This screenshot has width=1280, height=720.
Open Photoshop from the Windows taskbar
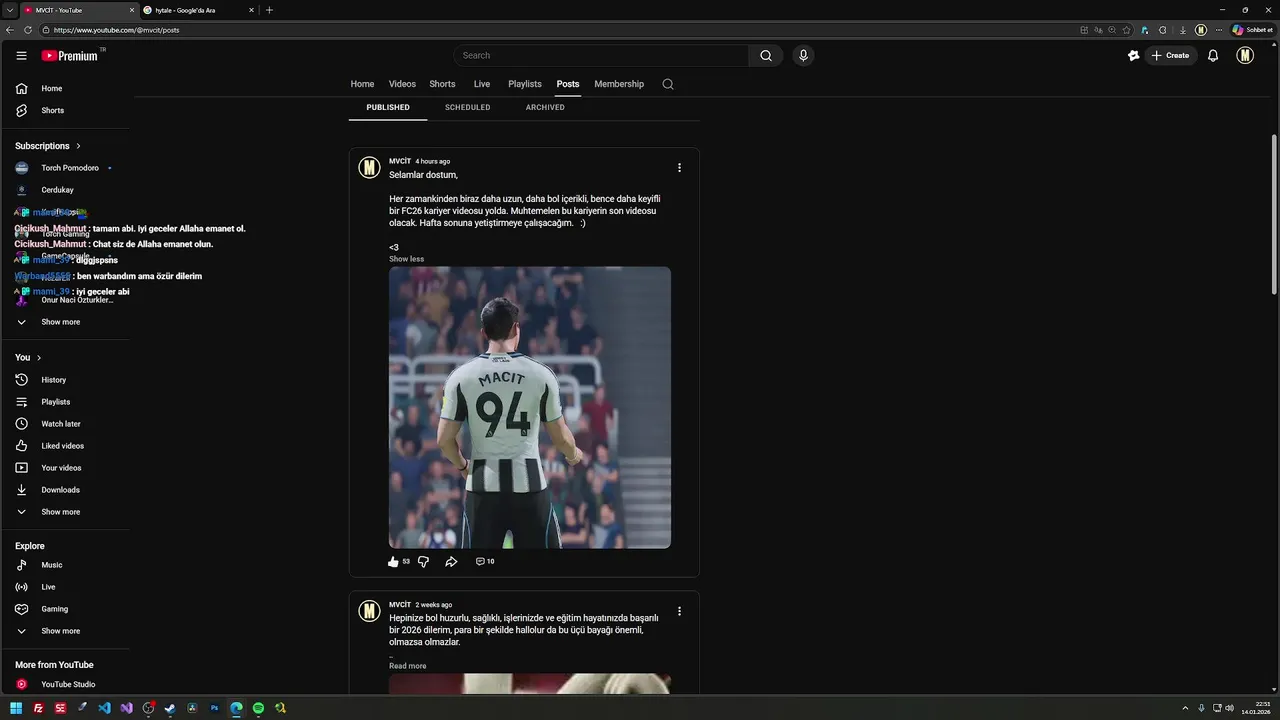coord(214,708)
